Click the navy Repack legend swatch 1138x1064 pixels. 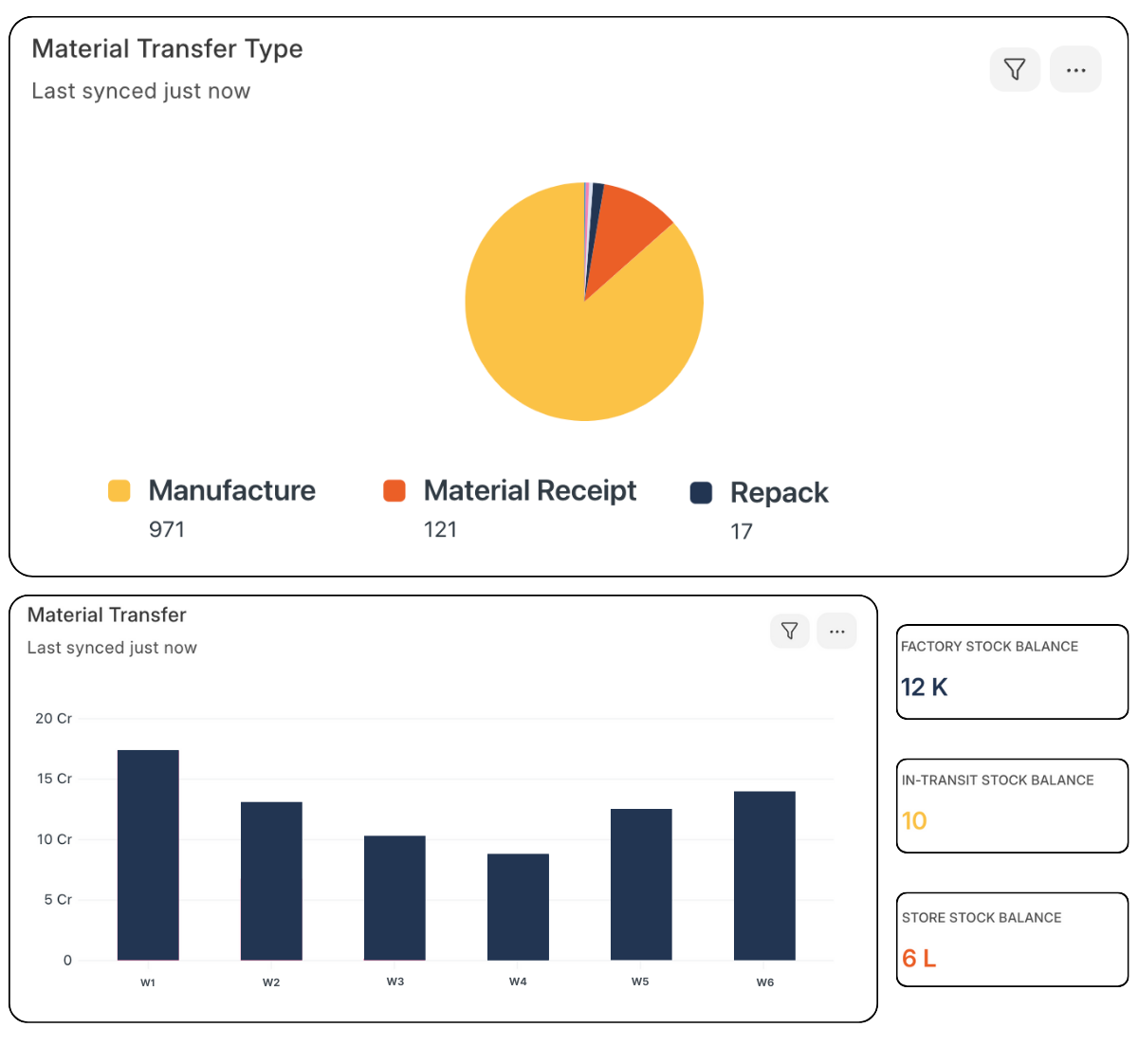point(701,492)
